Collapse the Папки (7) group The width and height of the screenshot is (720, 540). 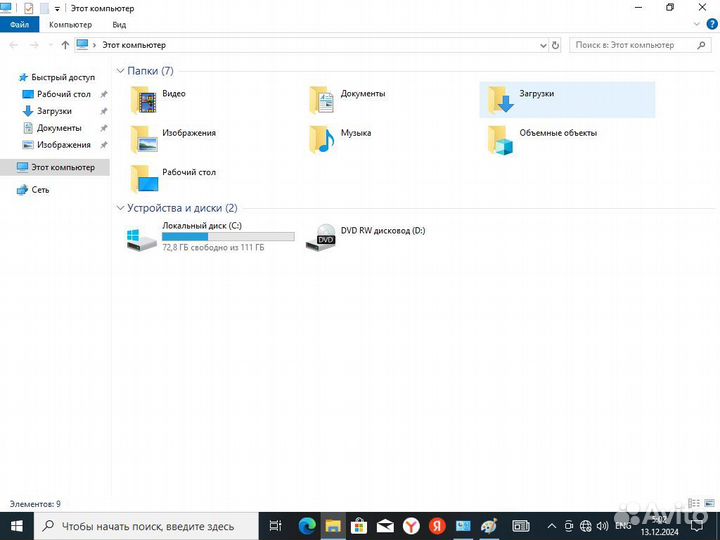[x=120, y=71]
